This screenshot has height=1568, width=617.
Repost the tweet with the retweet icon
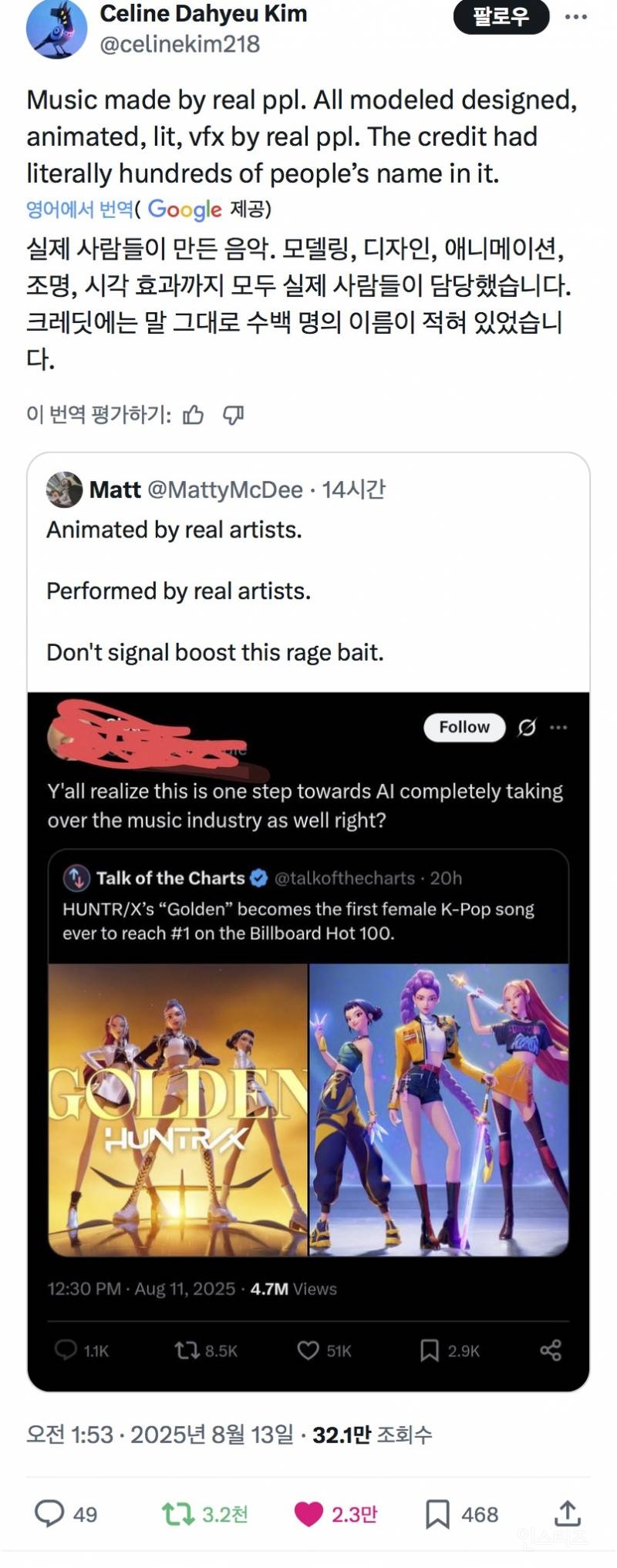click(x=178, y=1514)
